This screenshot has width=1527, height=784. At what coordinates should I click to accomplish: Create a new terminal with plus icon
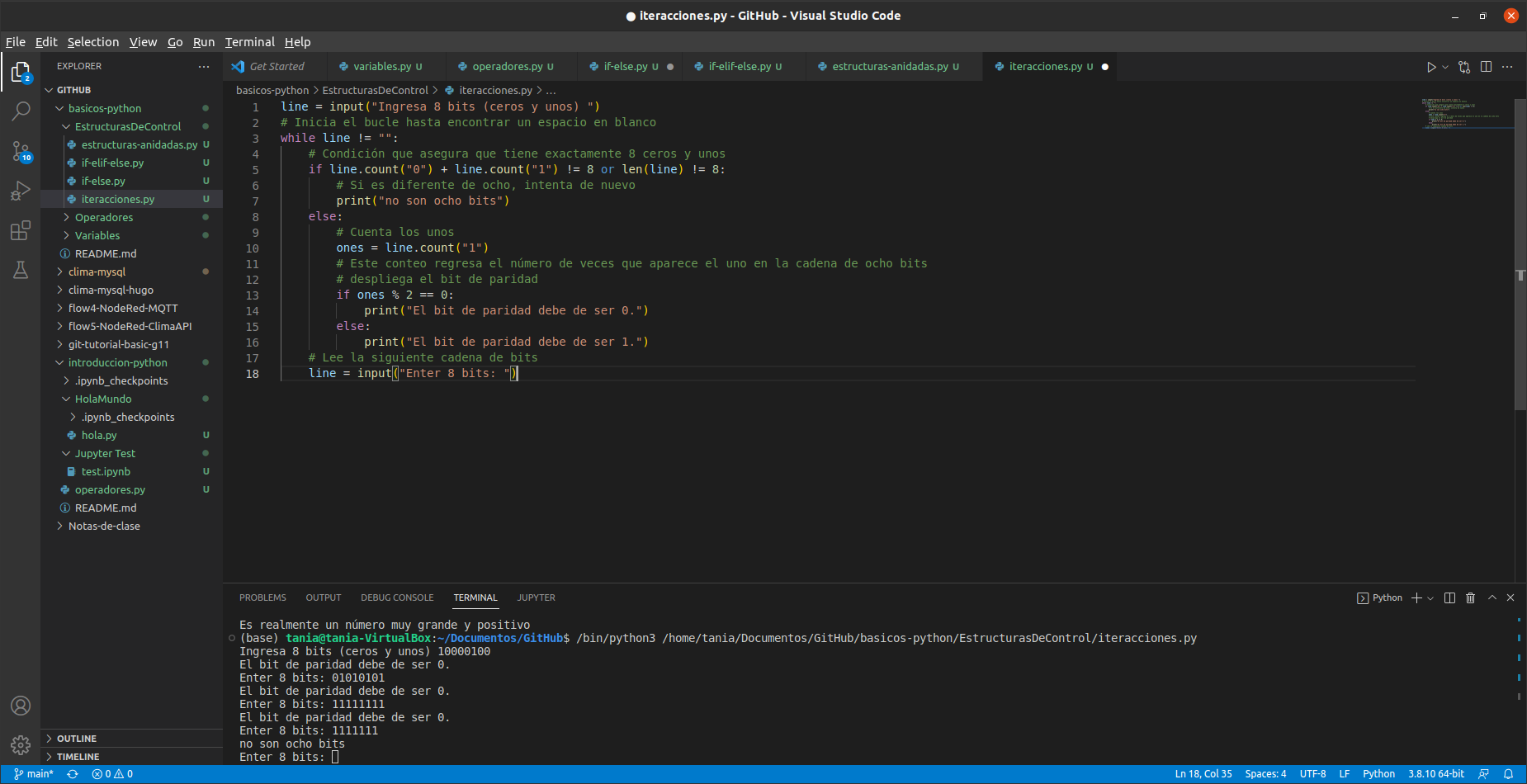click(x=1416, y=597)
